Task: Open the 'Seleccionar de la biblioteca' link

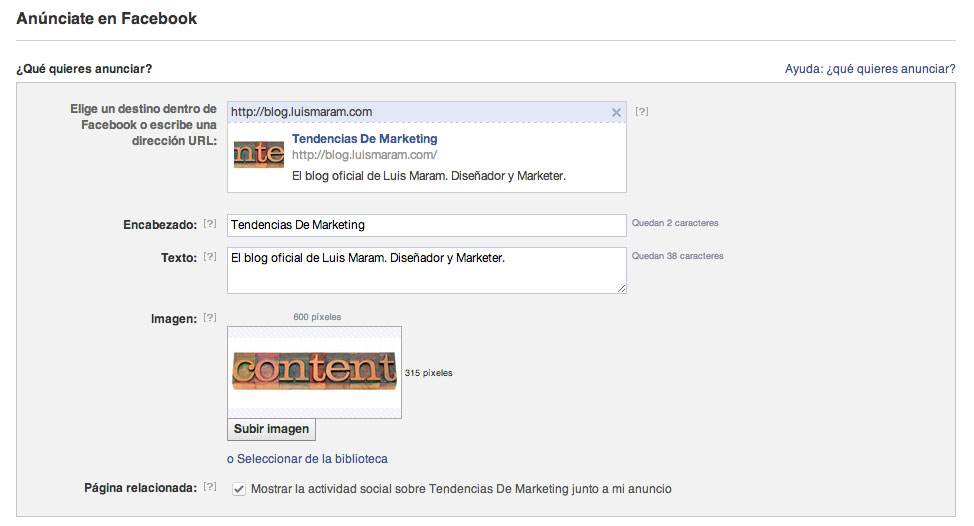Action: (310, 459)
